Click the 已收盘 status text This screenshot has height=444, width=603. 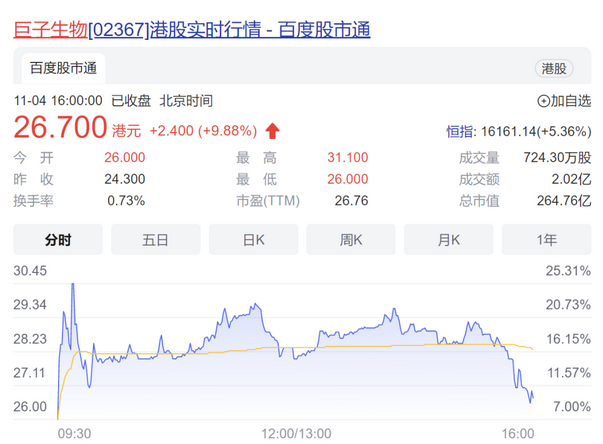[x=131, y=101]
